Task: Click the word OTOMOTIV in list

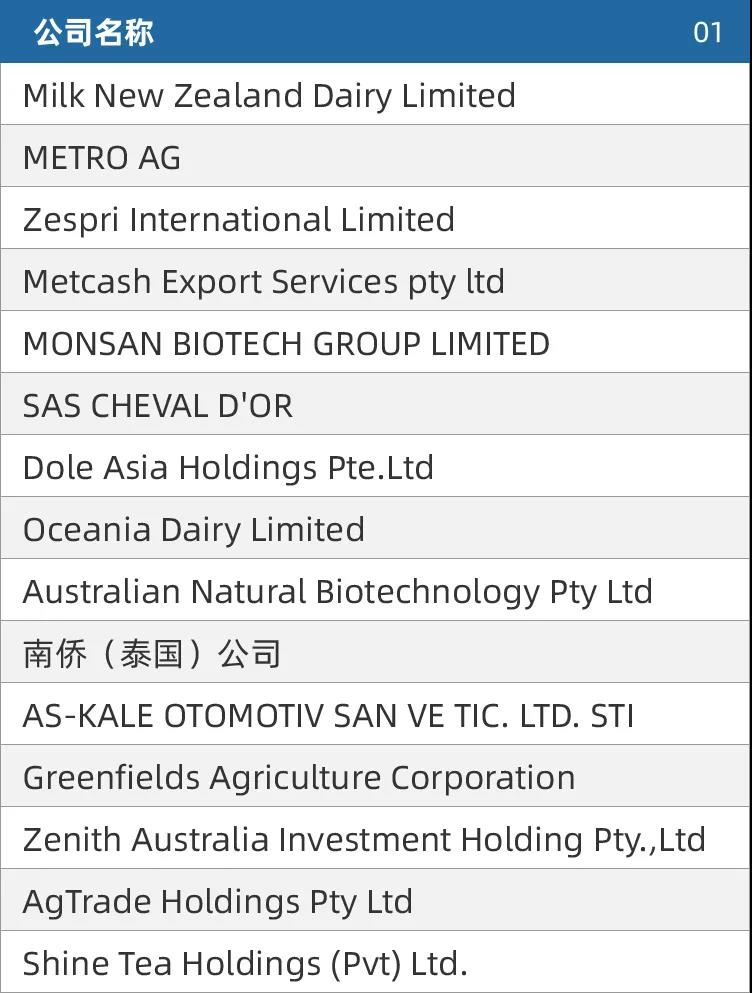Action: click(245, 716)
